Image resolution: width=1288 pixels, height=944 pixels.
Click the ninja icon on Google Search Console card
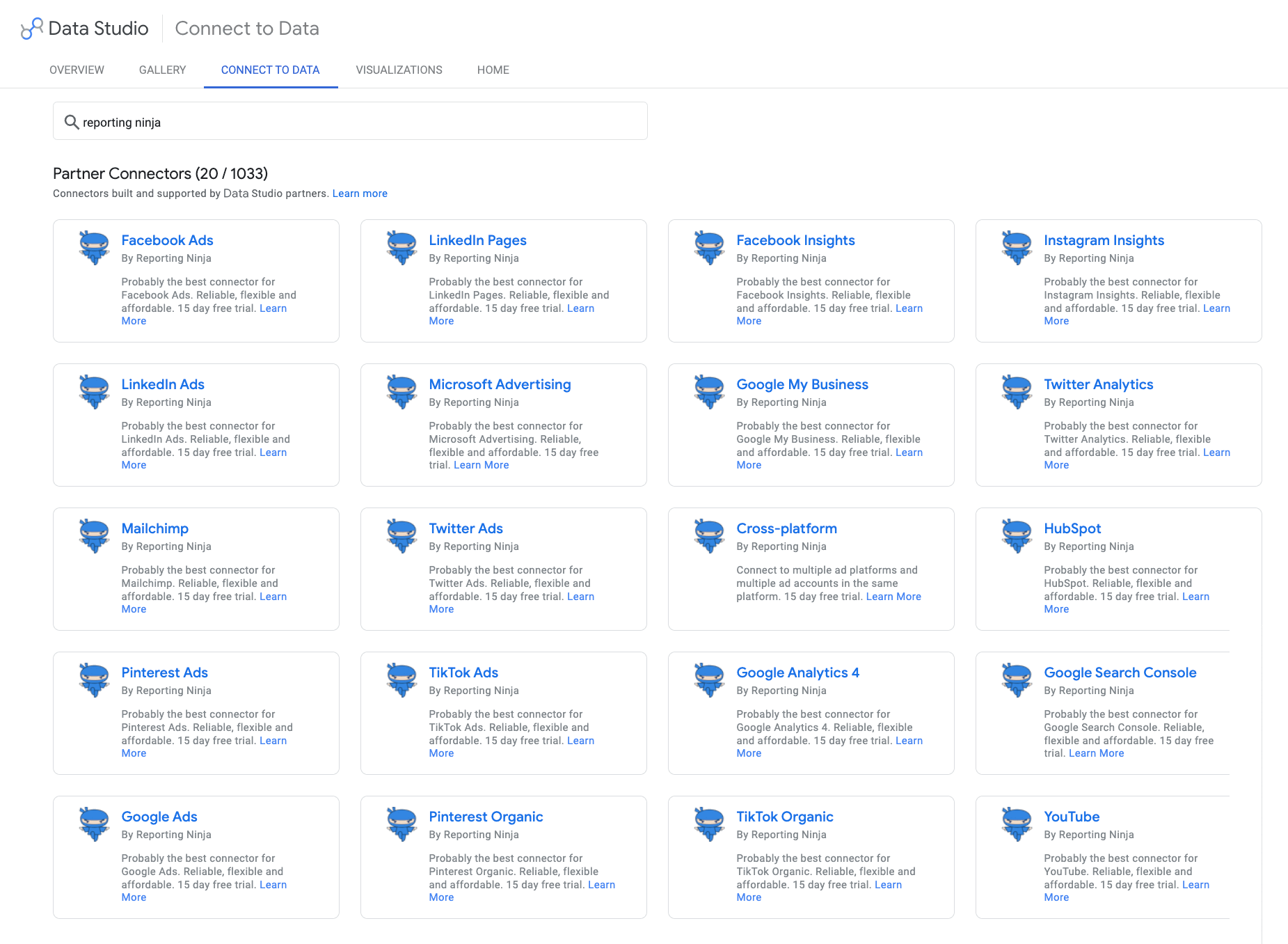click(x=1017, y=679)
